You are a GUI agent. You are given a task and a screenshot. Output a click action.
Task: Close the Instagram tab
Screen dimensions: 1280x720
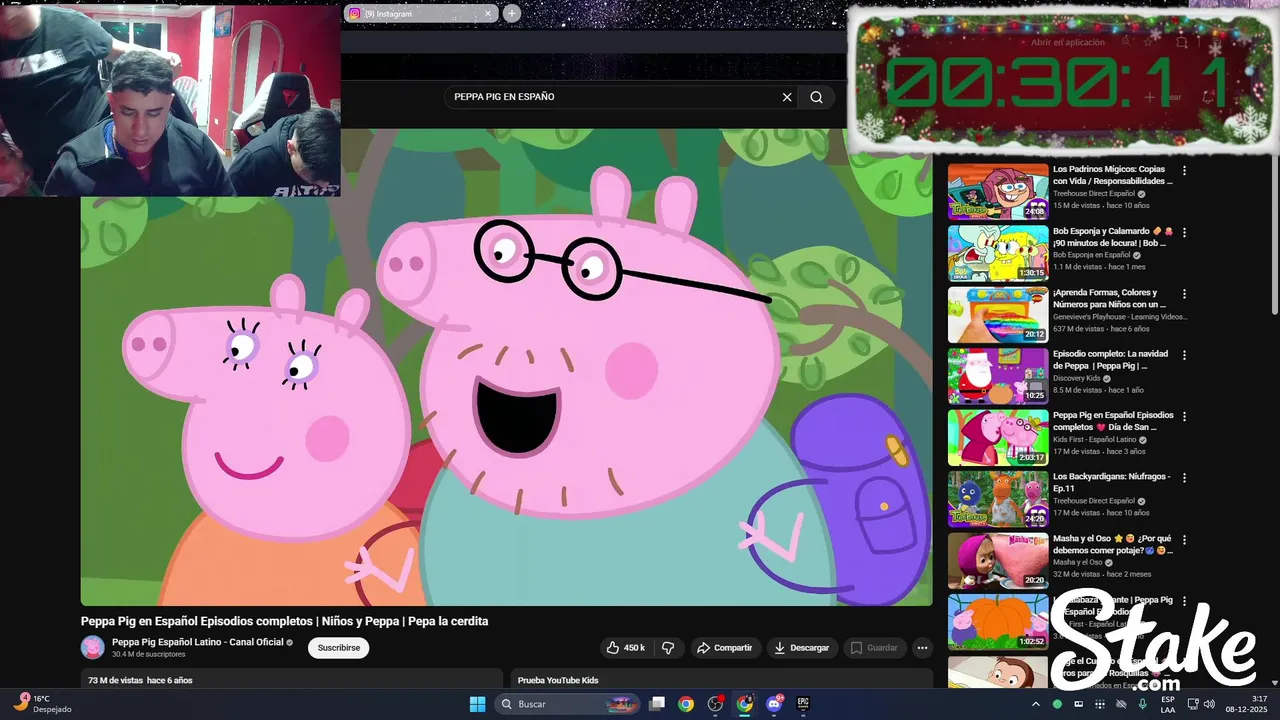(x=488, y=14)
